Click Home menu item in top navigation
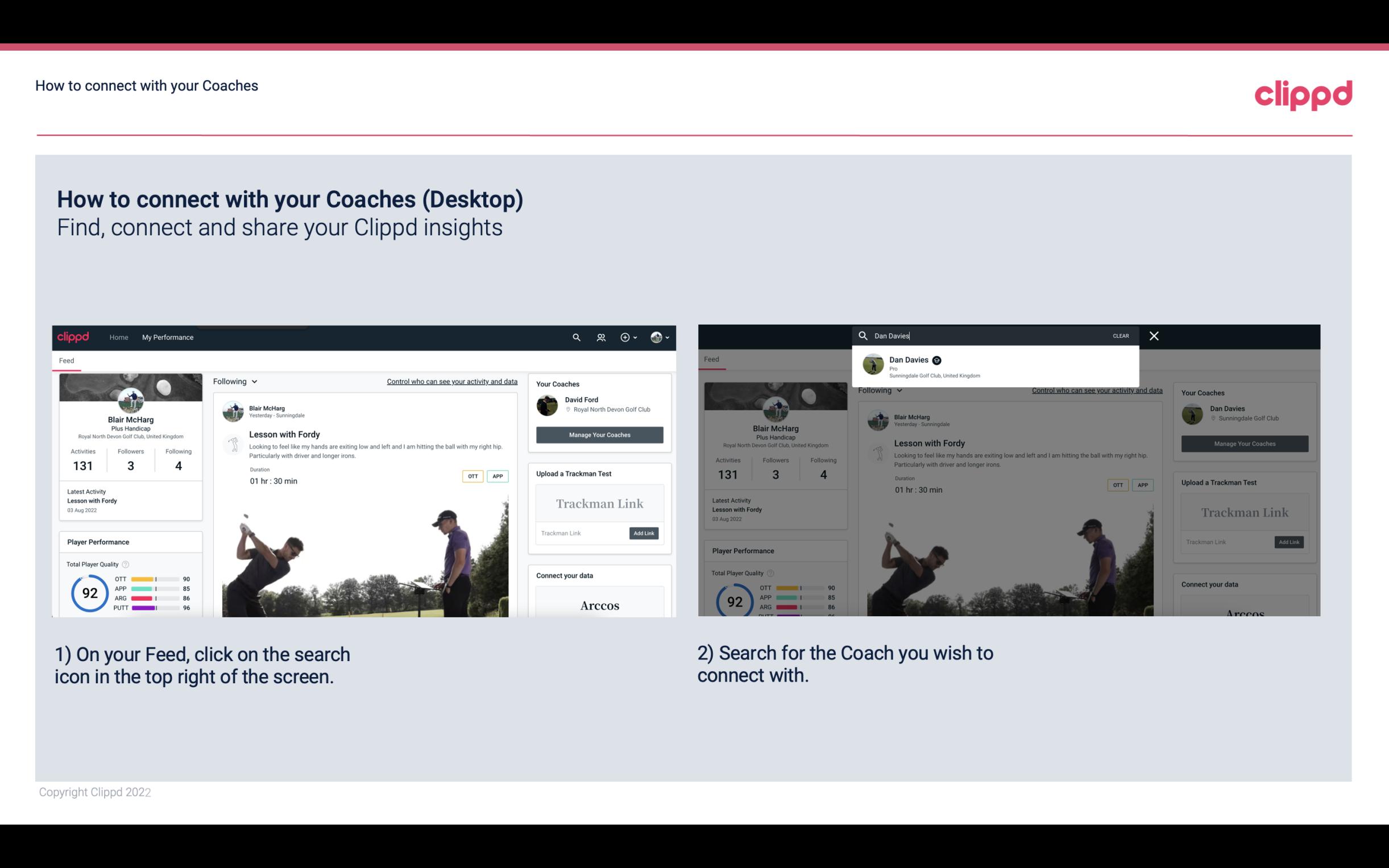This screenshot has height=868, width=1389. point(119,337)
